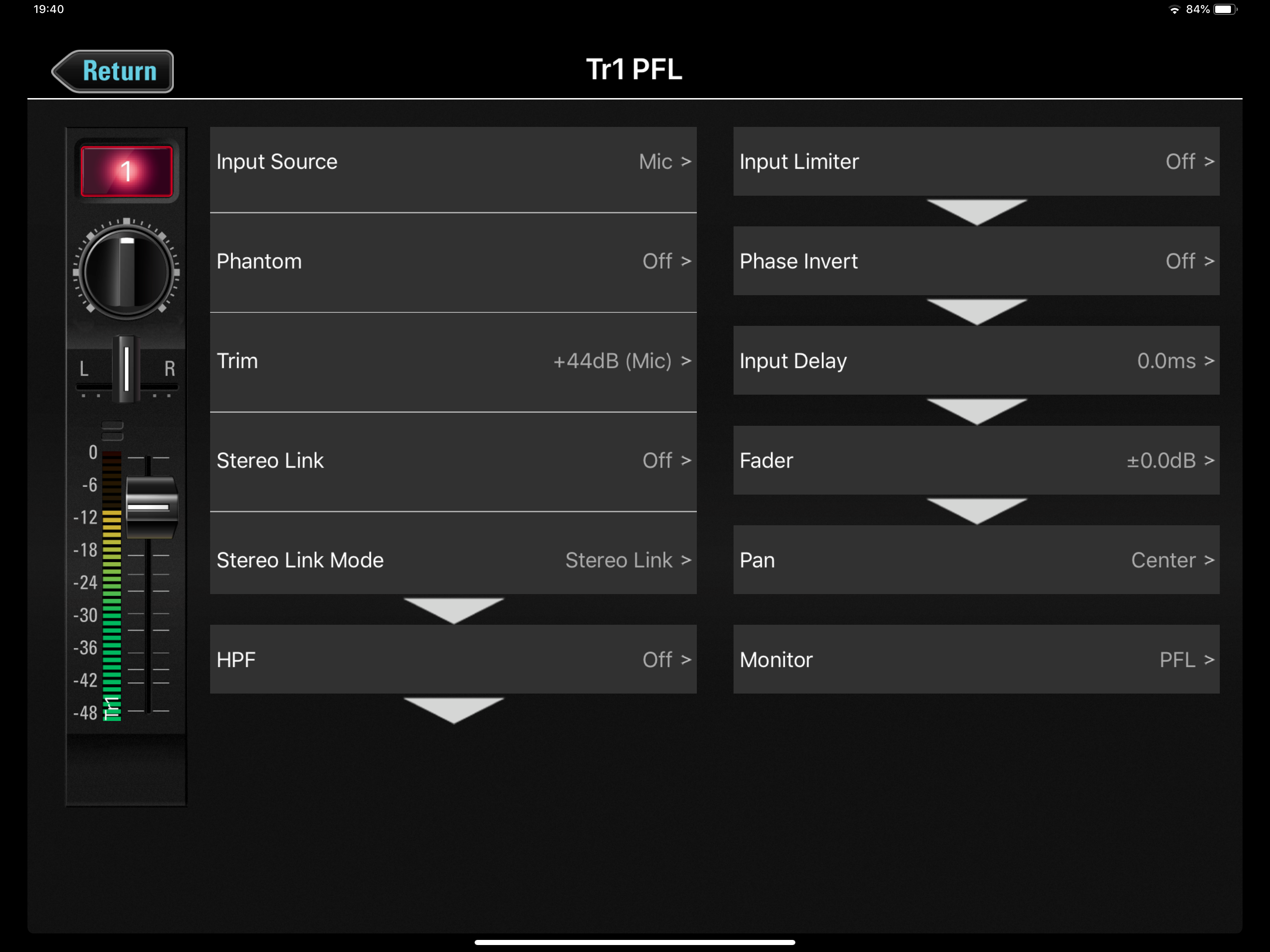Click the L label of pan control

coord(84,369)
